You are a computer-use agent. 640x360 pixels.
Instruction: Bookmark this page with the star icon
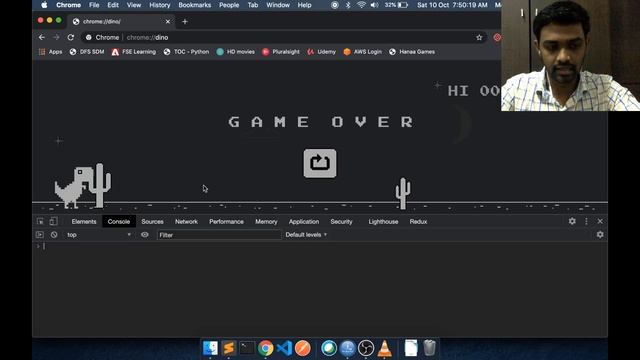479,38
